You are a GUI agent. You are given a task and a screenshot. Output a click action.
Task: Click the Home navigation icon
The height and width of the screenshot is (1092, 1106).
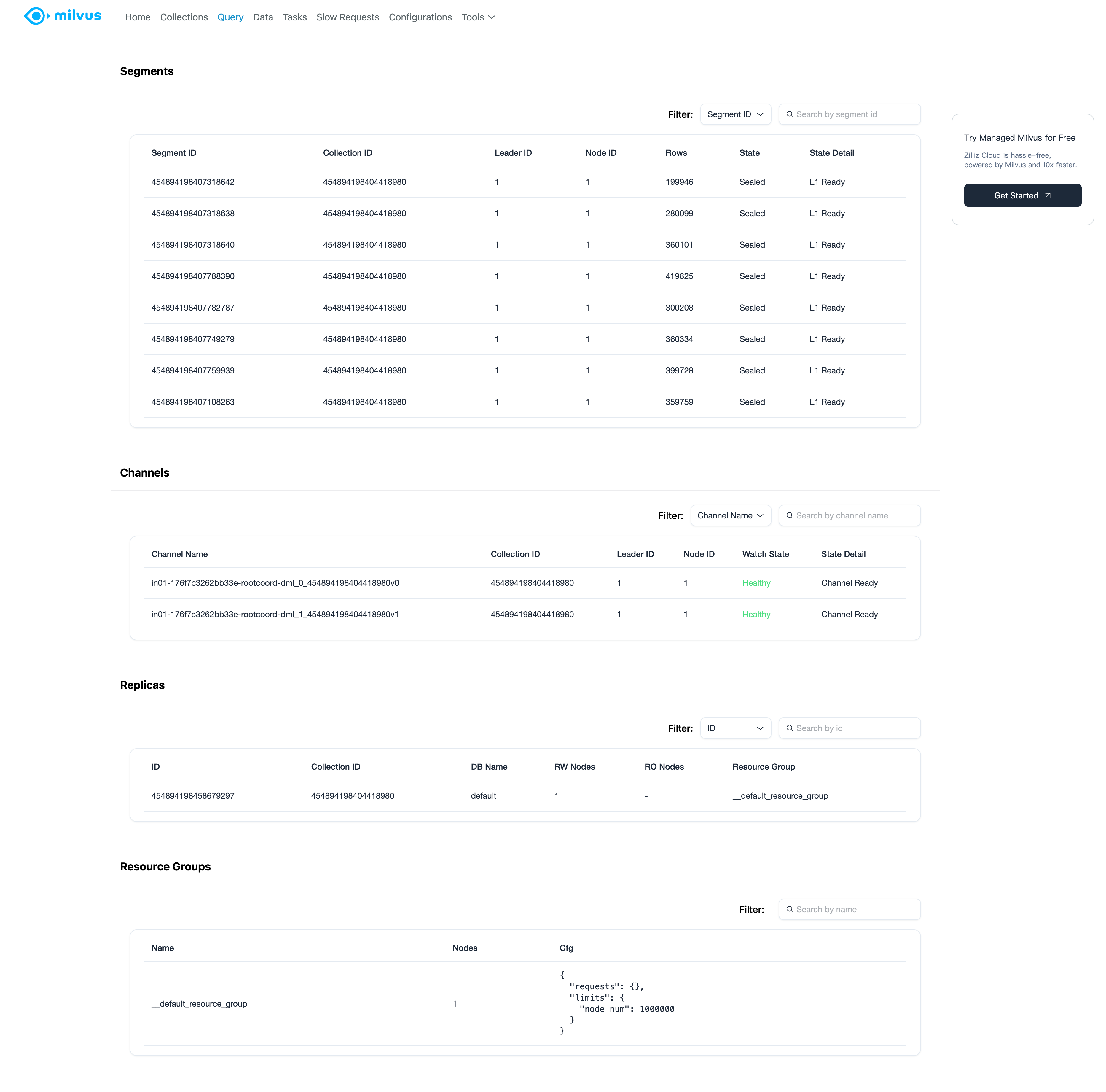[x=137, y=17]
